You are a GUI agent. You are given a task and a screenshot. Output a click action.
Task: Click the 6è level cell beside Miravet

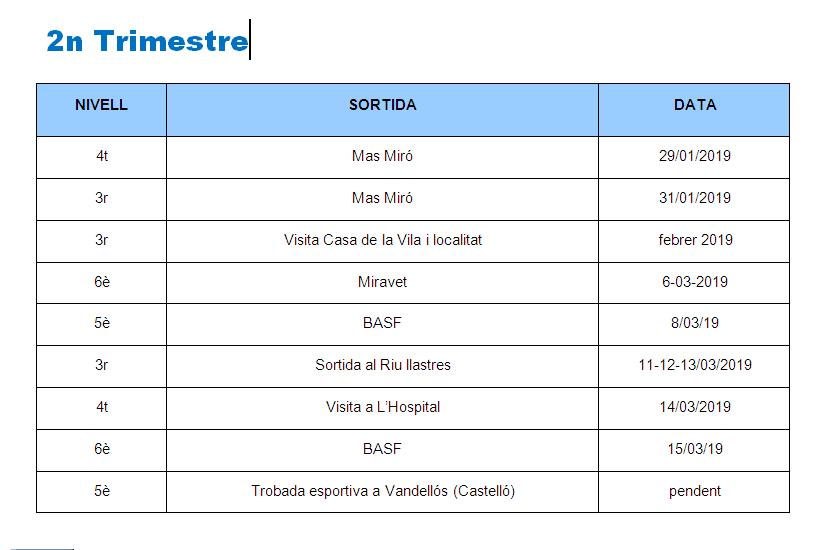click(101, 282)
